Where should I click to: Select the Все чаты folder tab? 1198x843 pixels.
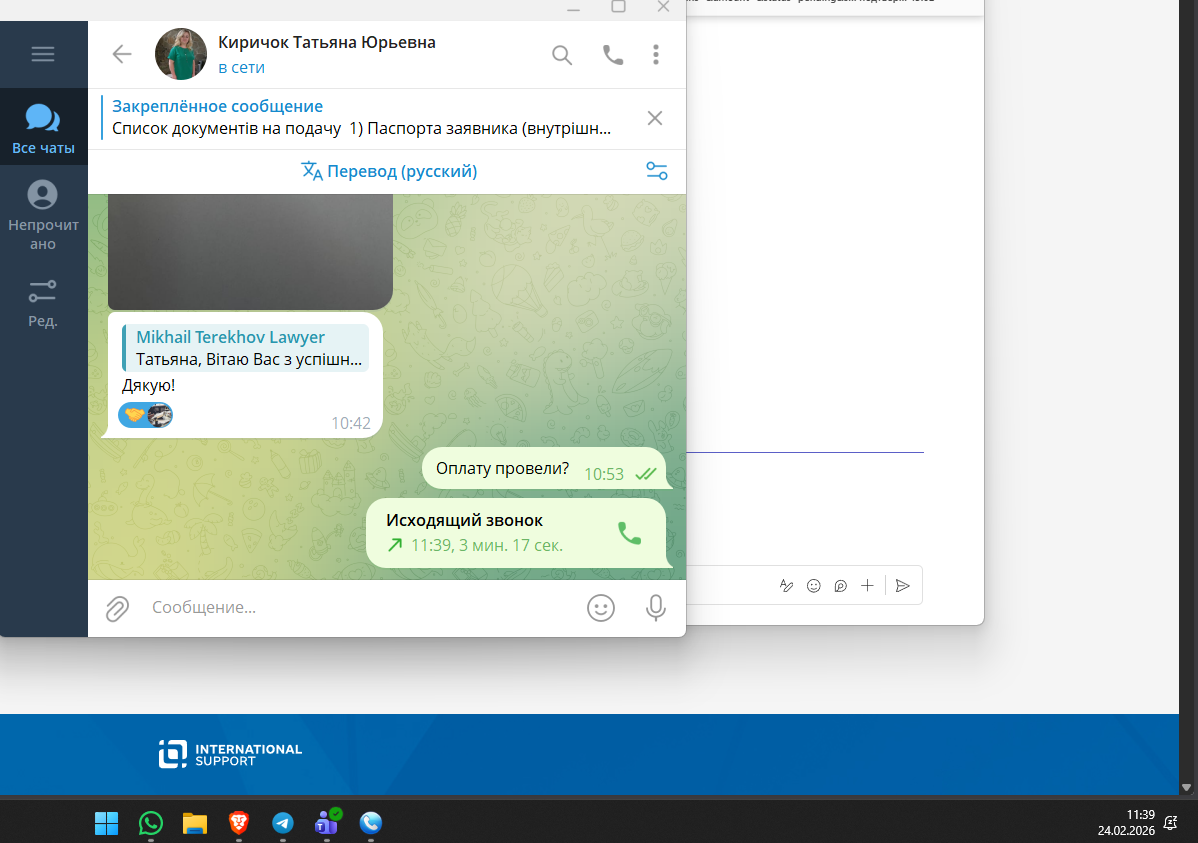click(x=43, y=128)
